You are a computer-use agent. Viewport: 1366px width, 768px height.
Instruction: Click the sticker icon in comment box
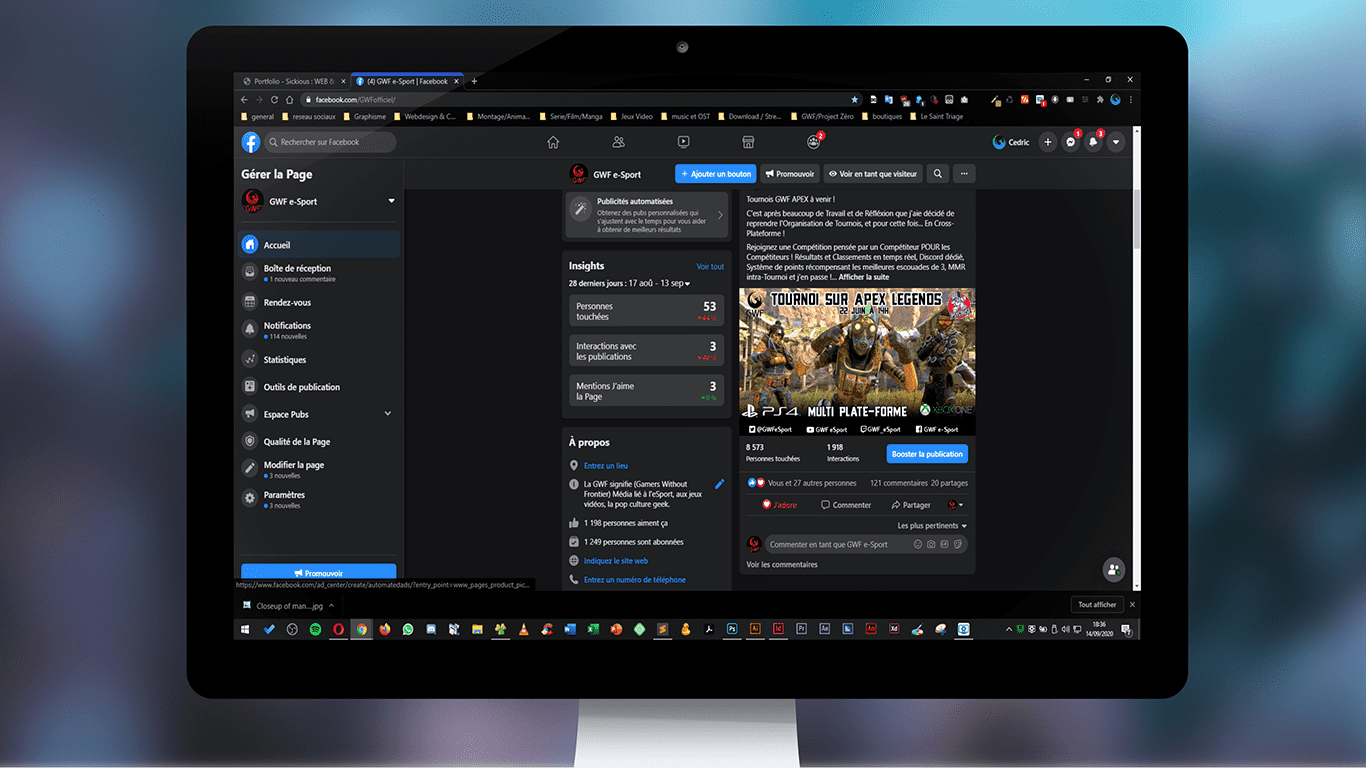click(957, 545)
